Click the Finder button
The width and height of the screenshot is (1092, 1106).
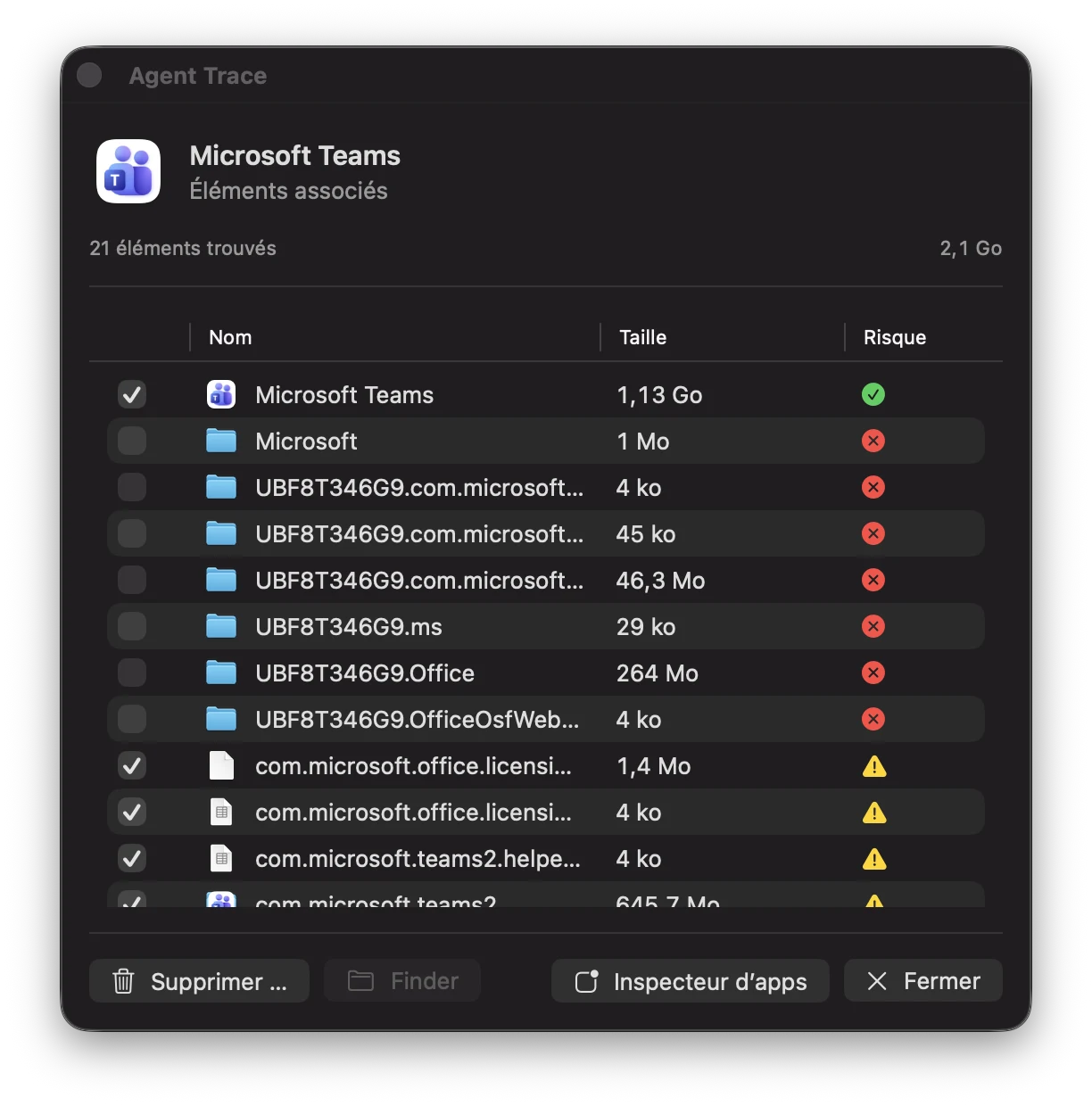point(402,981)
